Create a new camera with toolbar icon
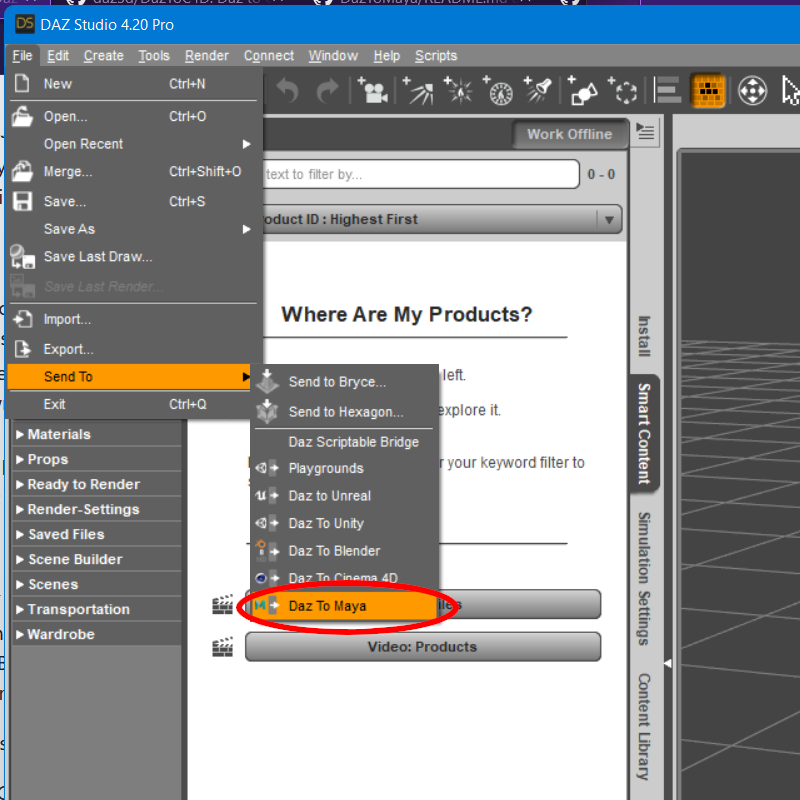This screenshot has height=800, width=800. pos(373,91)
